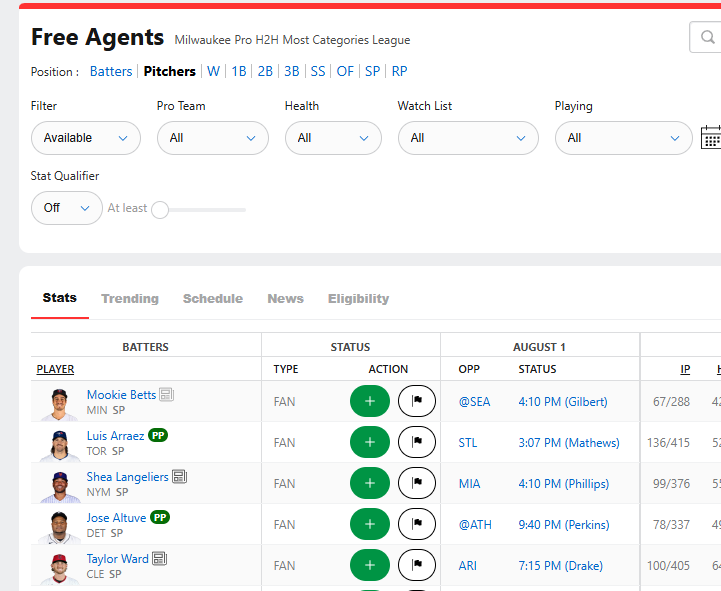Open the 7:15 PM (Drake) game link

[x=561, y=565]
